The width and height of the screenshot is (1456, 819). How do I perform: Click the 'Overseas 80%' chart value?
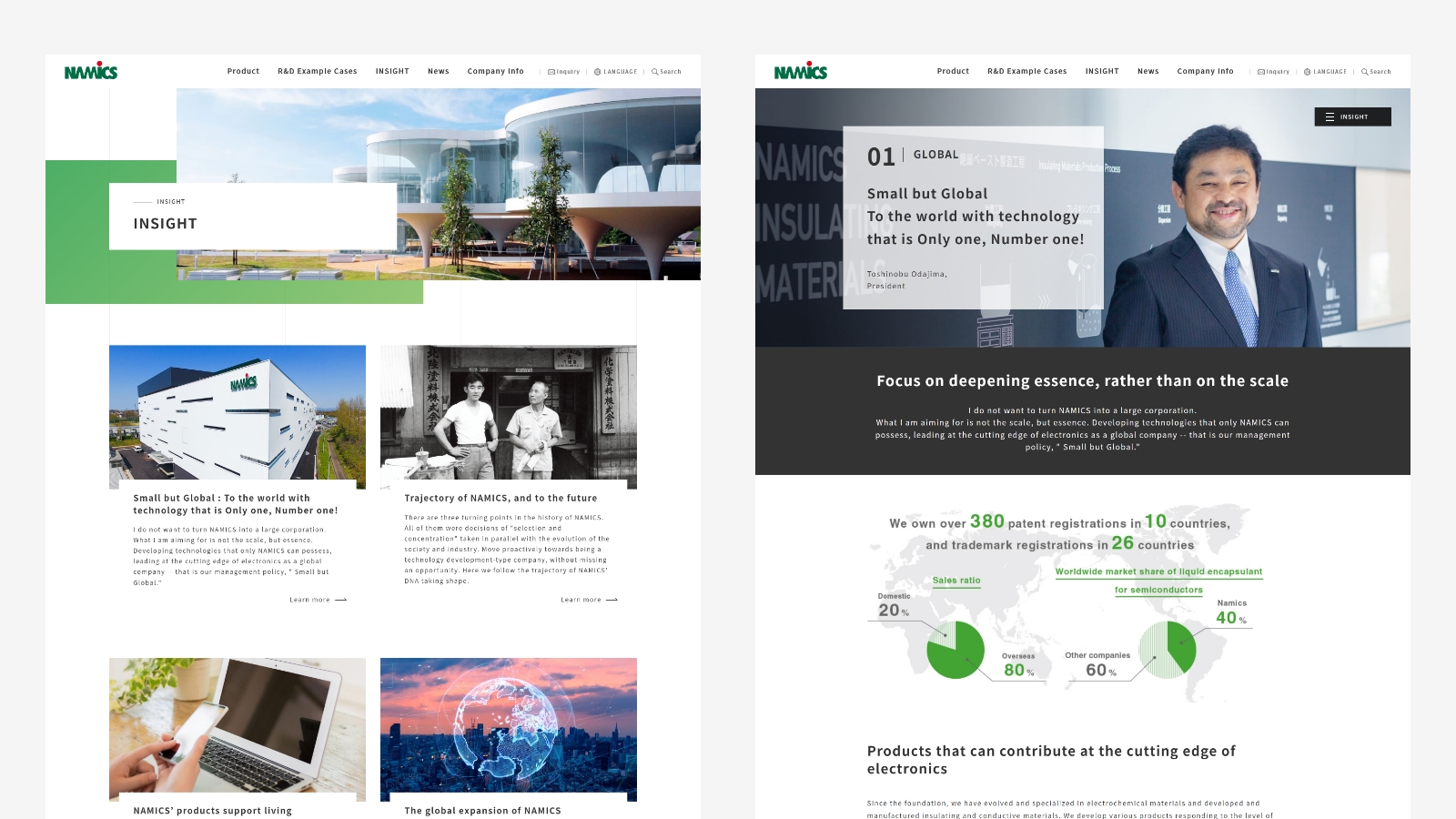[1018, 665]
